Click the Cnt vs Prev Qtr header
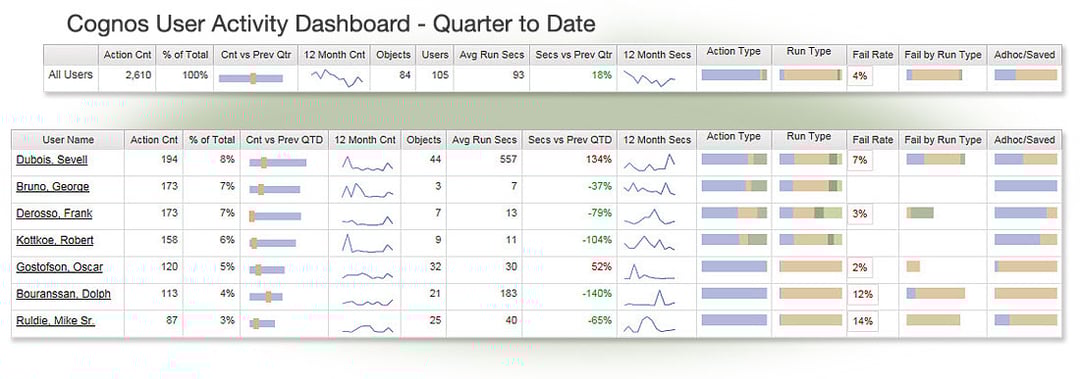The width and height of the screenshot is (1080, 379). (256, 55)
